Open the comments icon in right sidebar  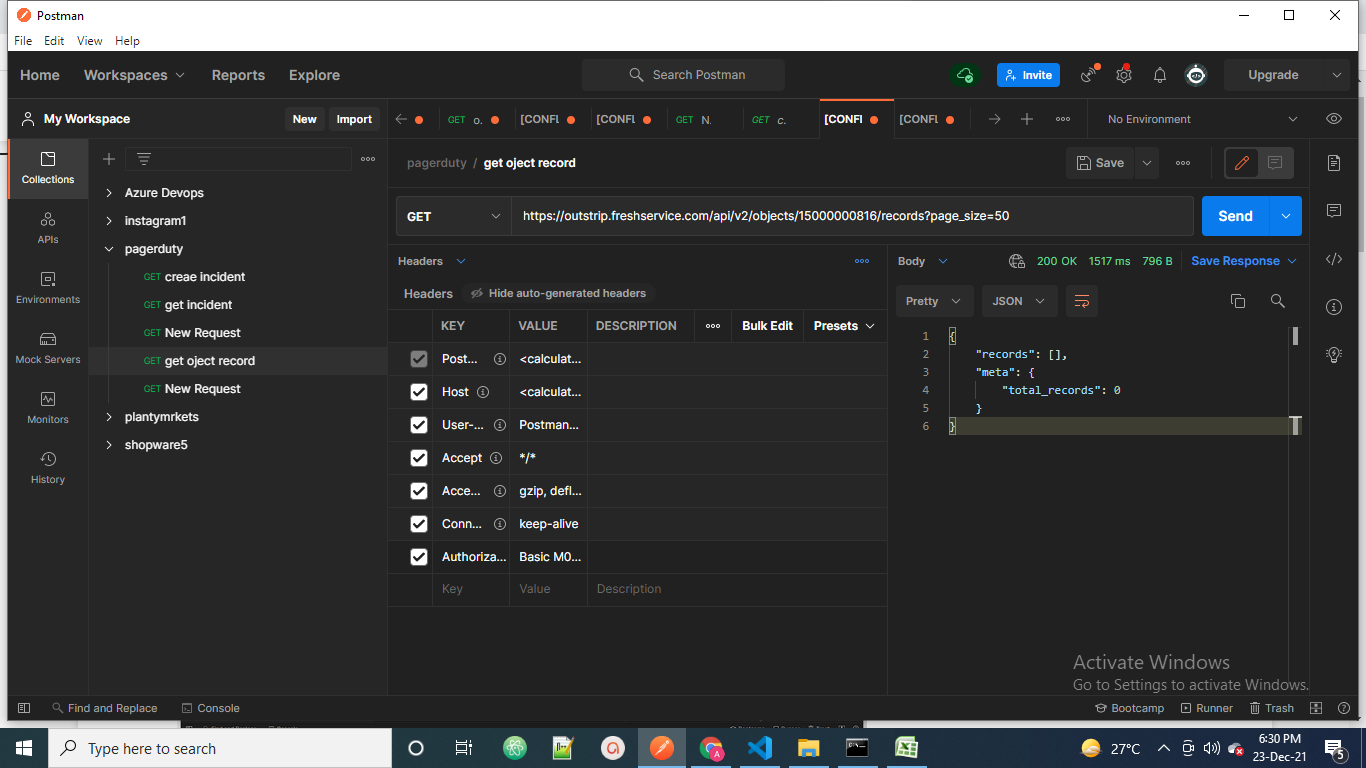1334,211
